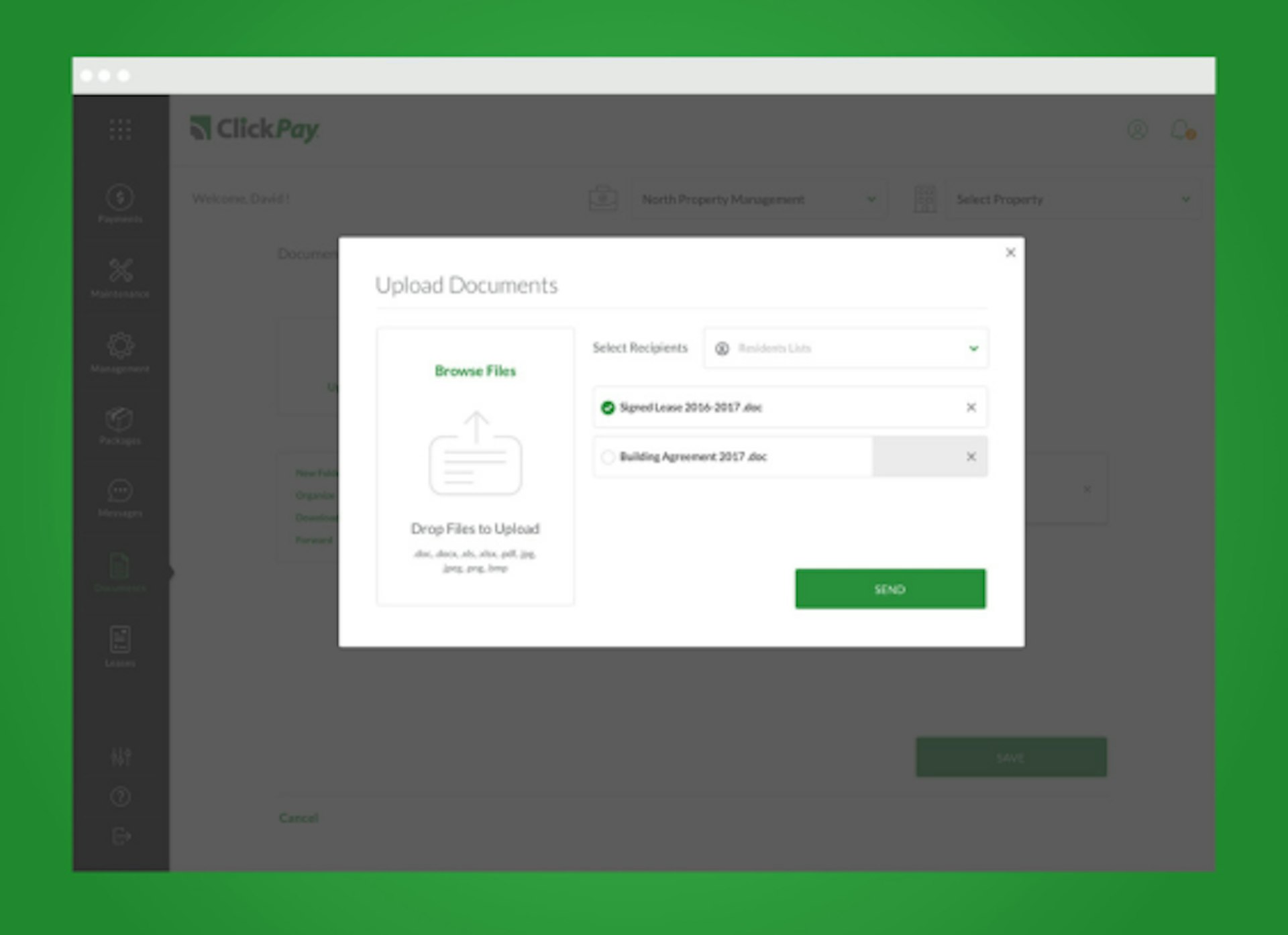Click the SEND button

pos(890,588)
